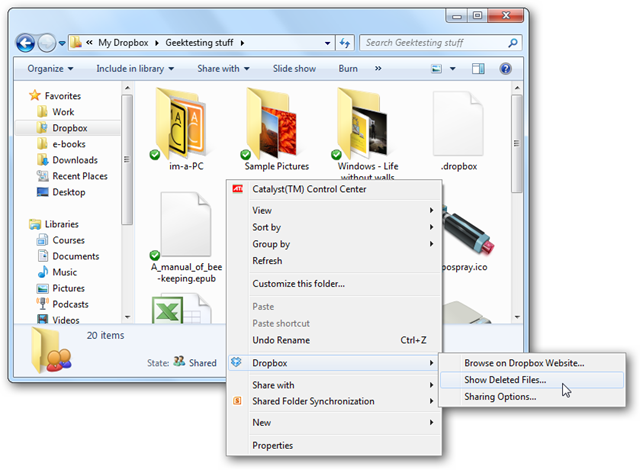Choose Properties from the context menu
This screenshot has height=470, width=640.
(x=334, y=445)
